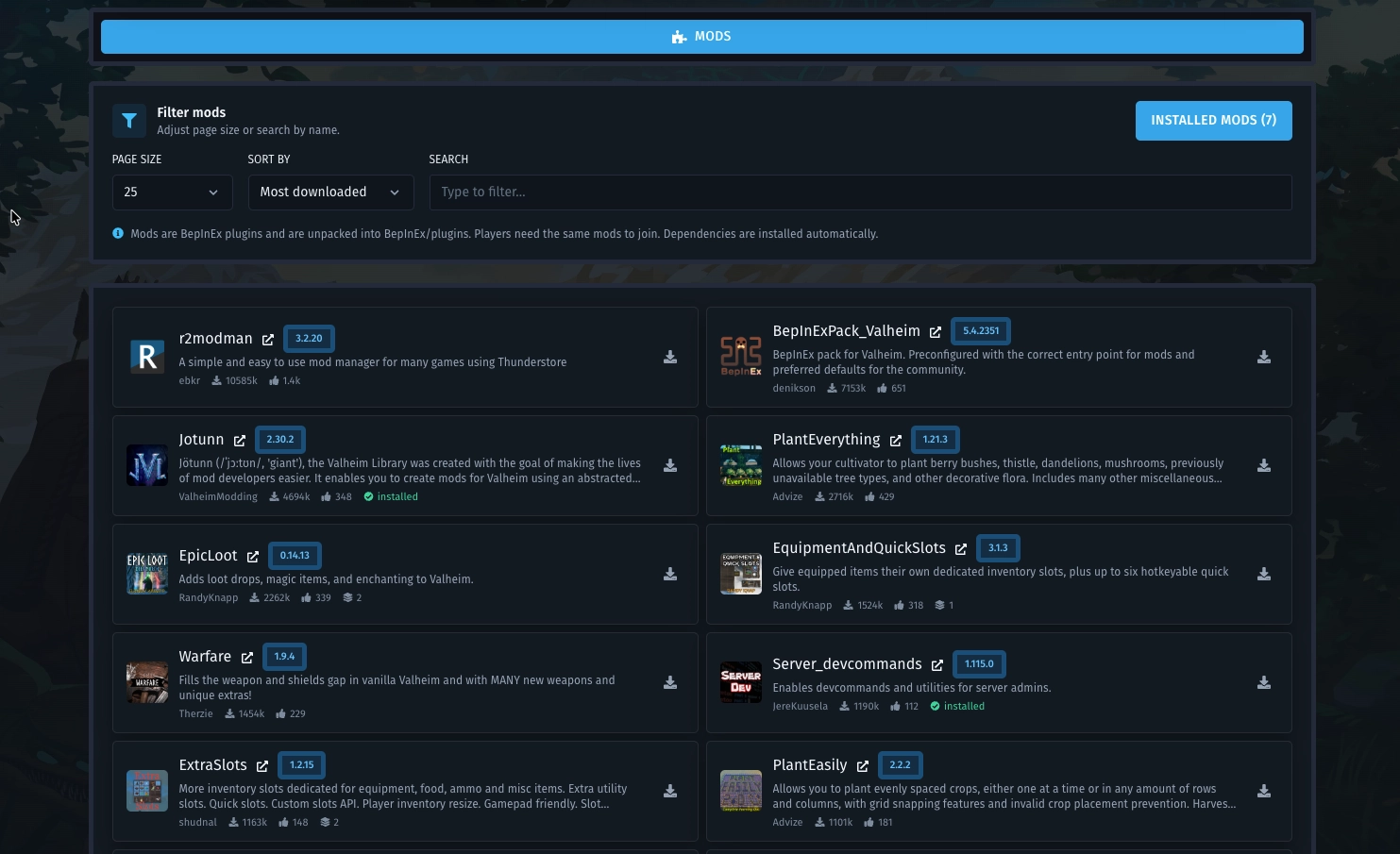Click Jotunn's download icon

tap(670, 465)
